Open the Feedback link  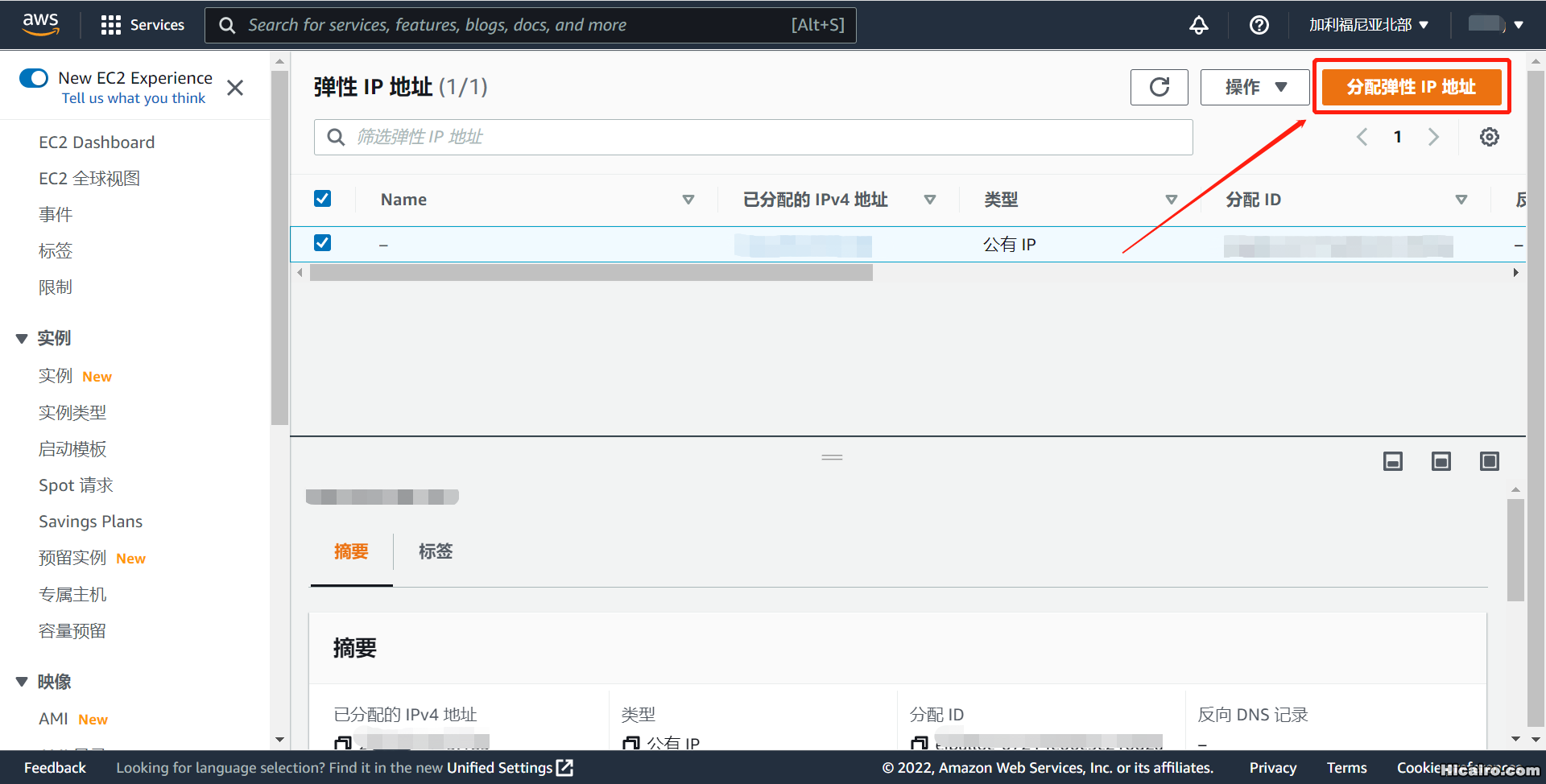pos(54,767)
